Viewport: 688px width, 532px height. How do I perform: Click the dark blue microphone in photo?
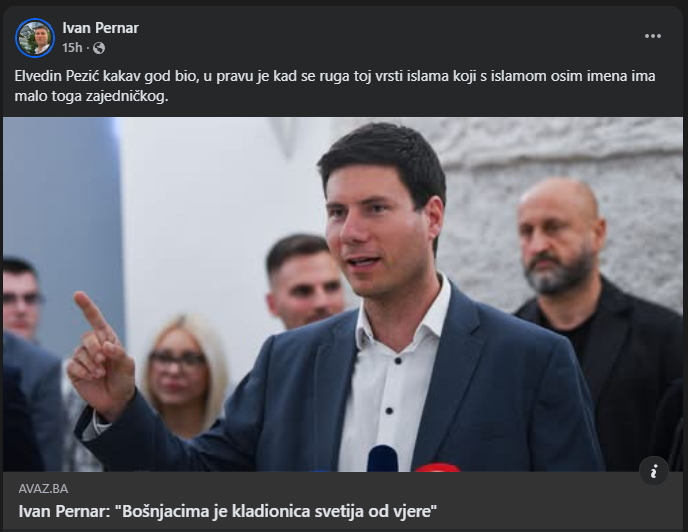[x=383, y=459]
